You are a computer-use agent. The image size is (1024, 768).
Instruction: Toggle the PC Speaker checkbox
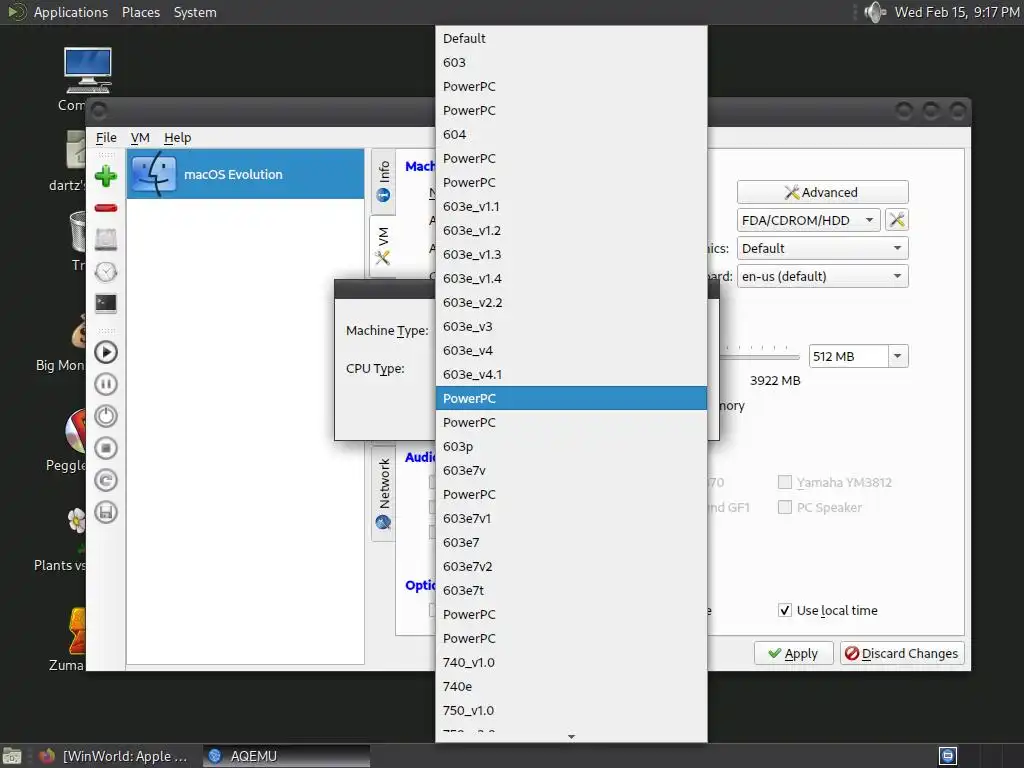point(785,507)
